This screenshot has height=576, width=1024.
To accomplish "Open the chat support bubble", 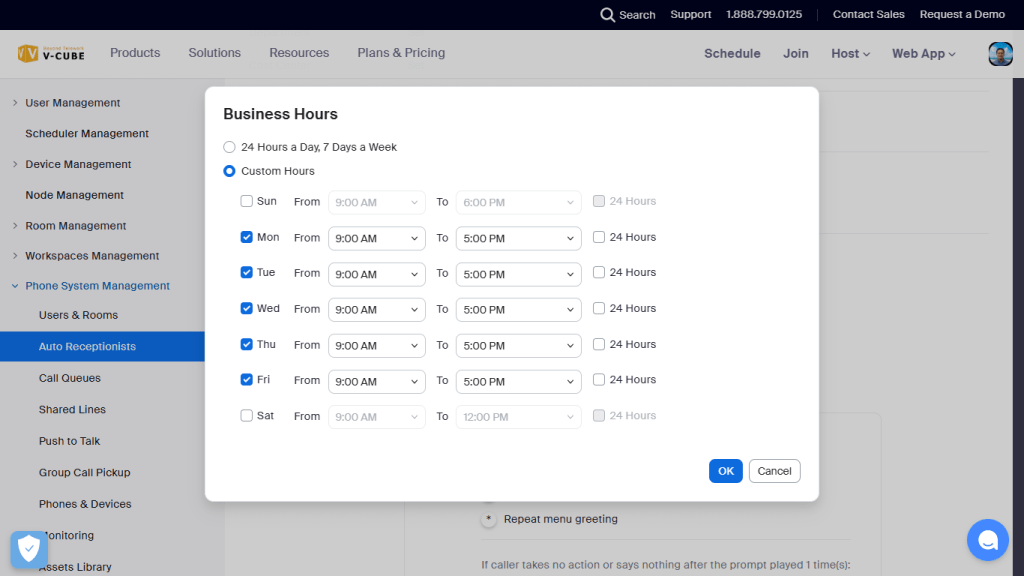I will coord(987,540).
